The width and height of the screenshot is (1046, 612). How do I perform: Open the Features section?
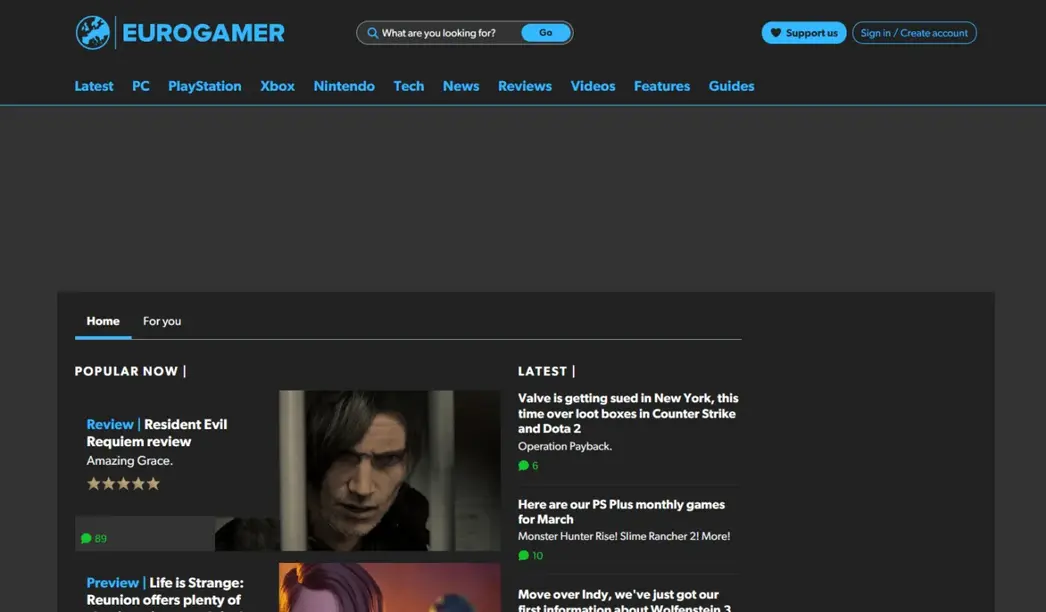(662, 86)
